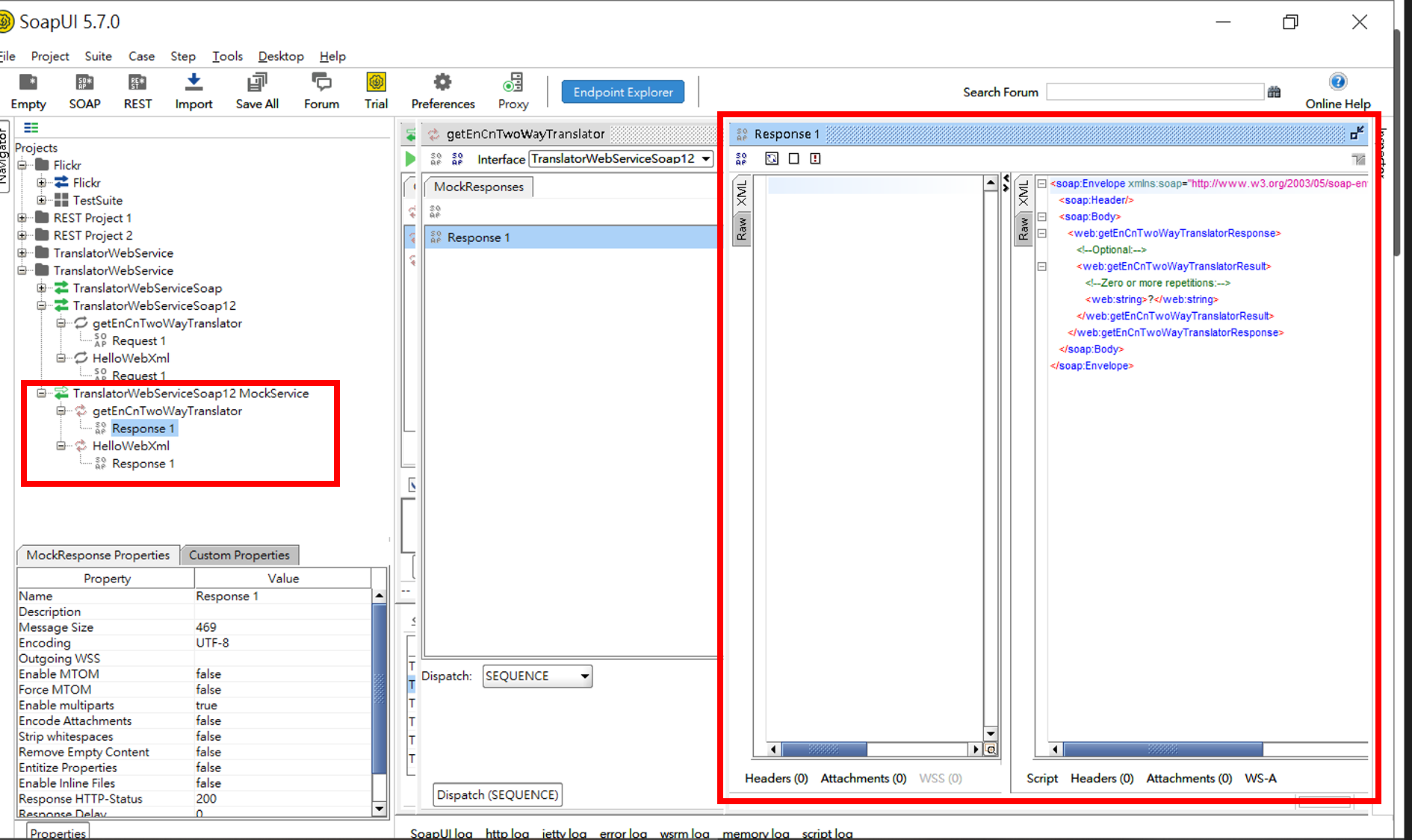Screen dimensions: 1412x840
Task: Click the Search Forum input field
Action: coord(1154,92)
